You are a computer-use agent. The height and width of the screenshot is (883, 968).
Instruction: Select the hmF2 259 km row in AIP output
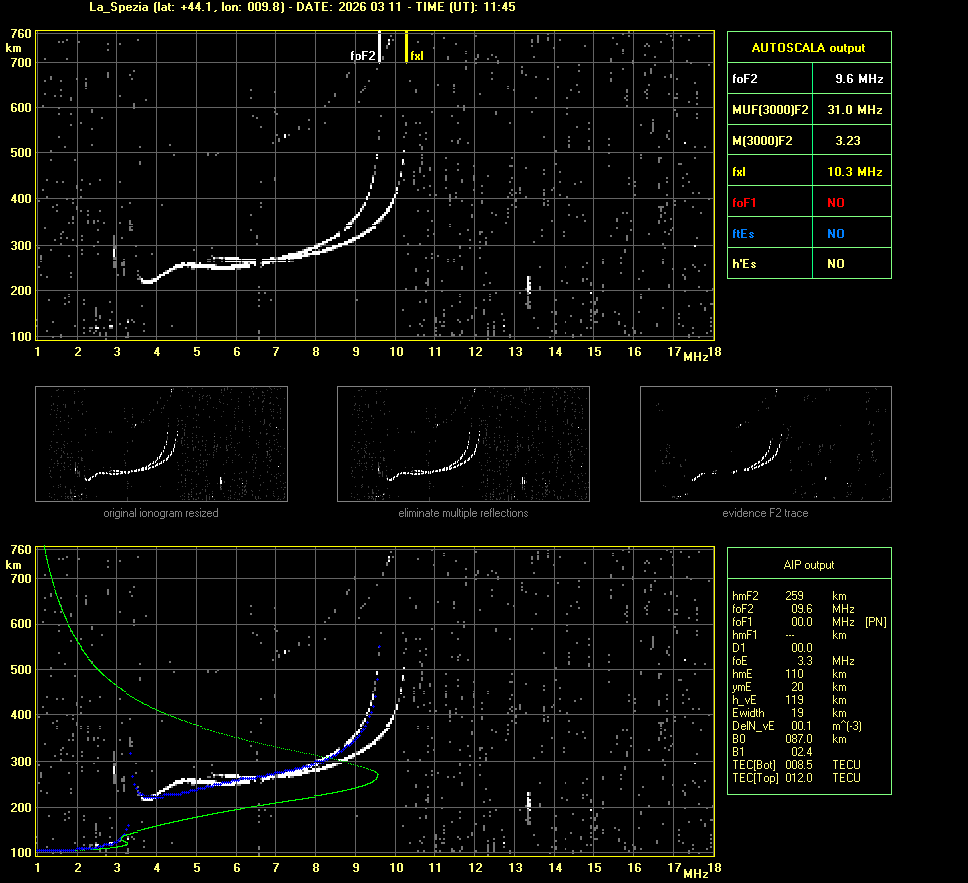[x=790, y=595]
